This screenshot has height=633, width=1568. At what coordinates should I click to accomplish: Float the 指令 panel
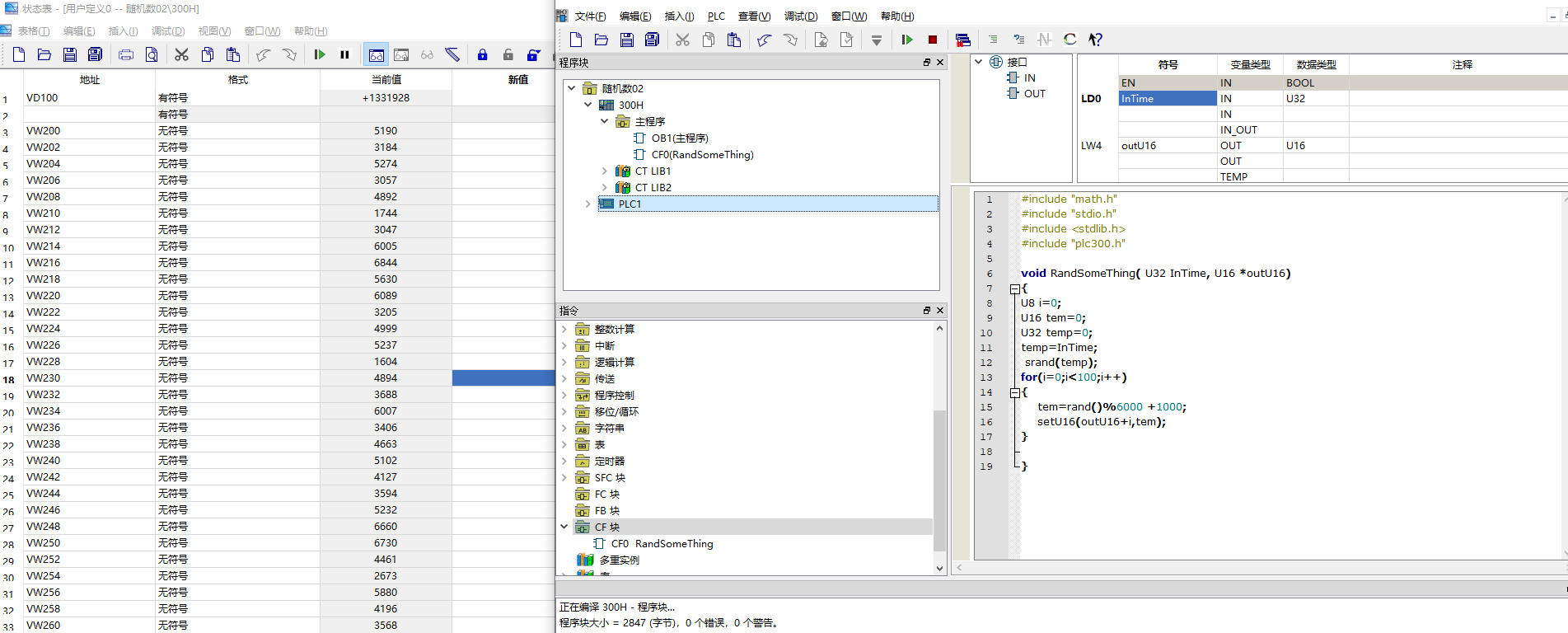coord(927,311)
